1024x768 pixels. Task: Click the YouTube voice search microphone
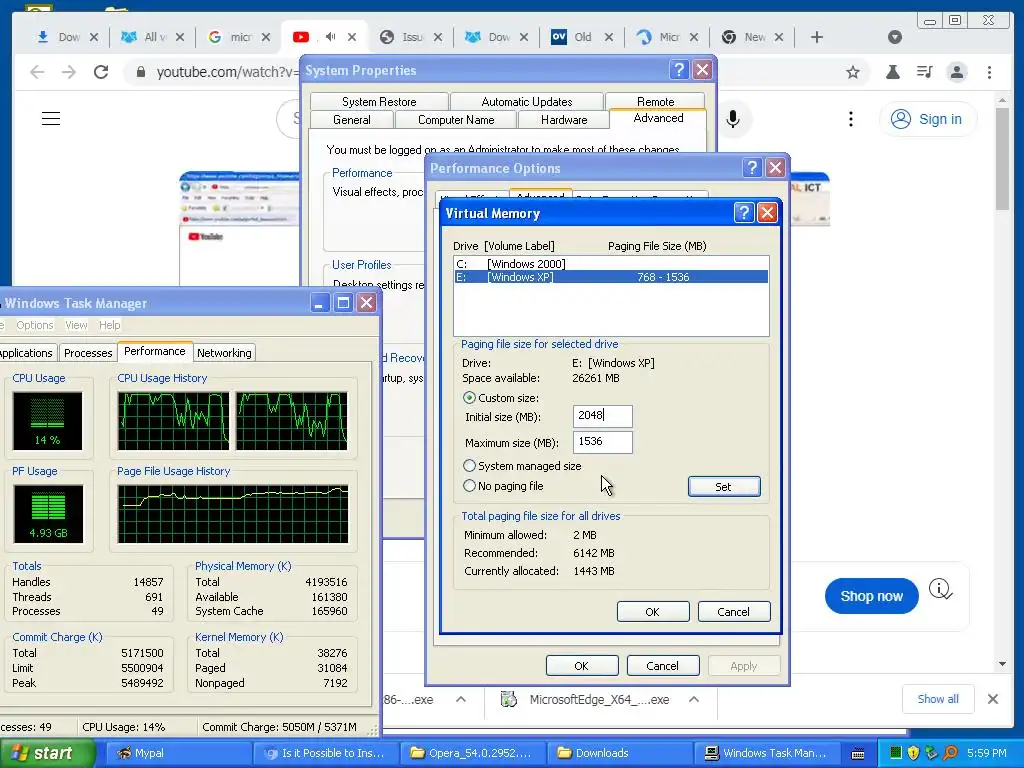[x=733, y=119]
